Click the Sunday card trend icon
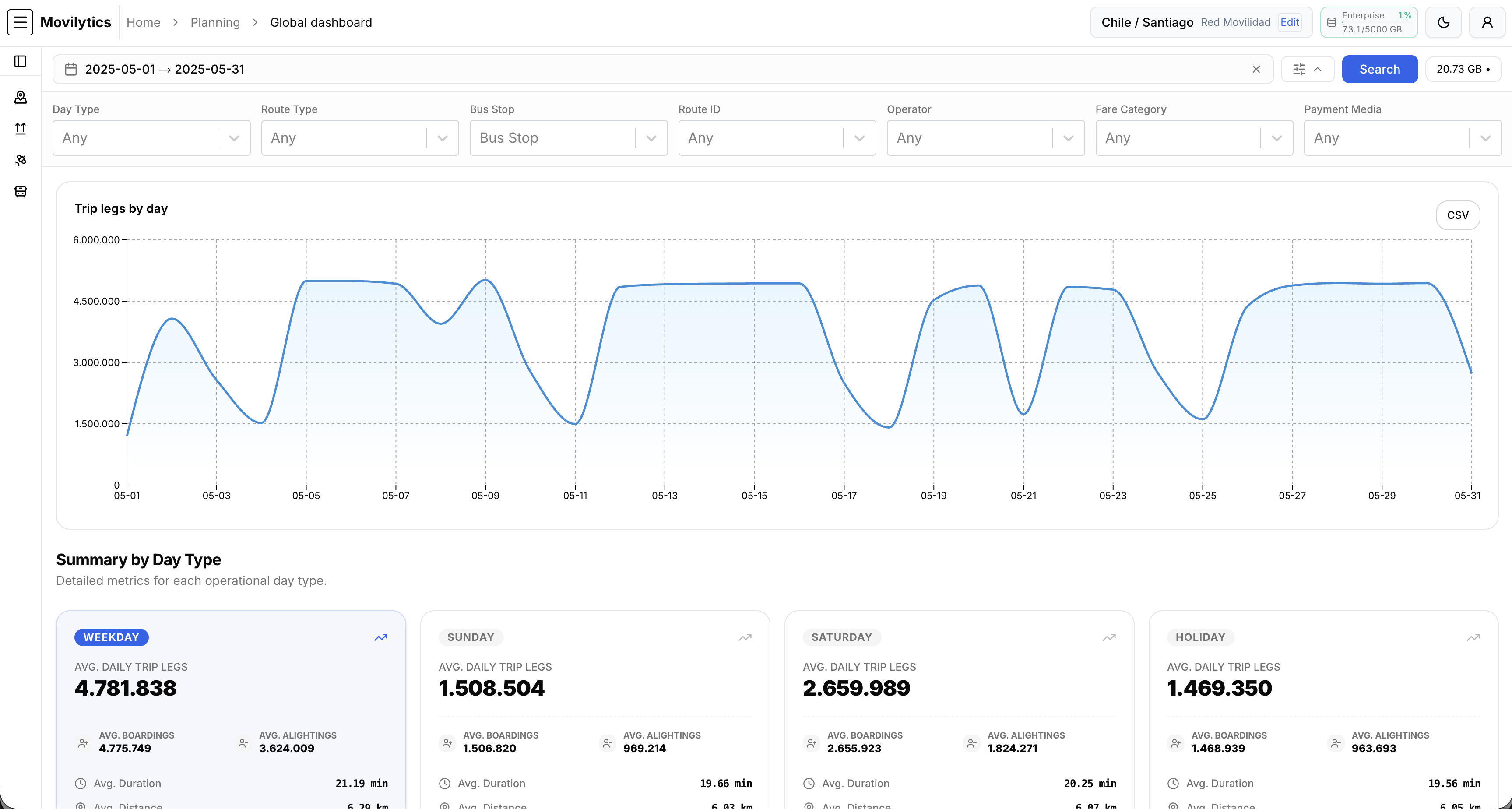1512x809 pixels. 745,637
